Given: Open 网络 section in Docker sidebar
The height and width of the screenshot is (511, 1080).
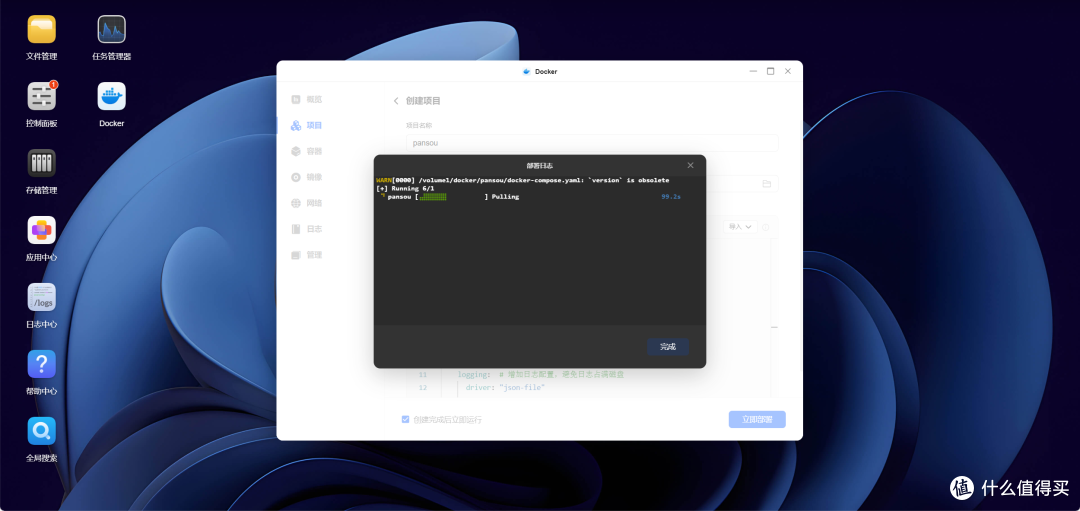Looking at the screenshot, I should (307, 203).
